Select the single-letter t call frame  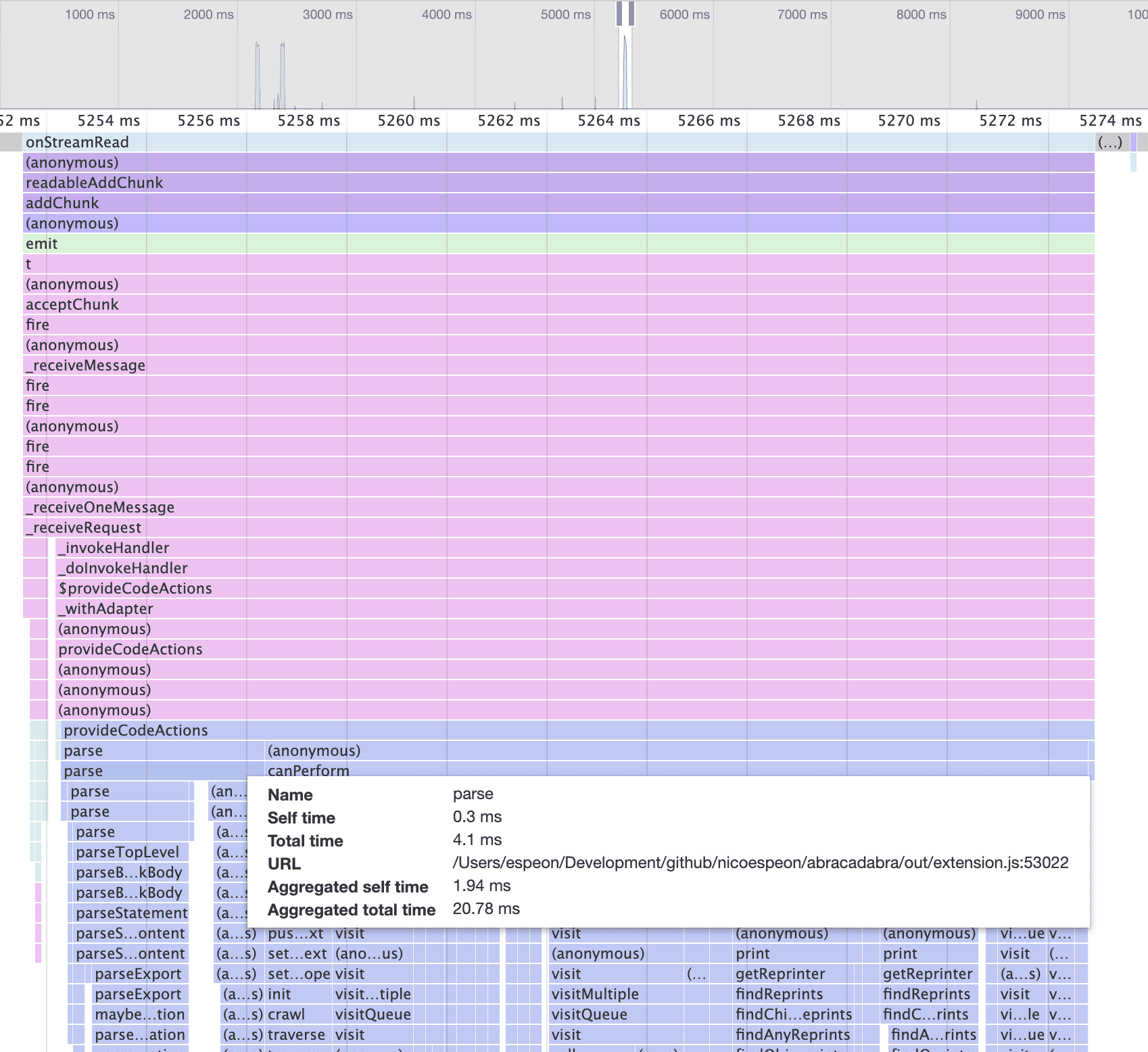point(558,264)
